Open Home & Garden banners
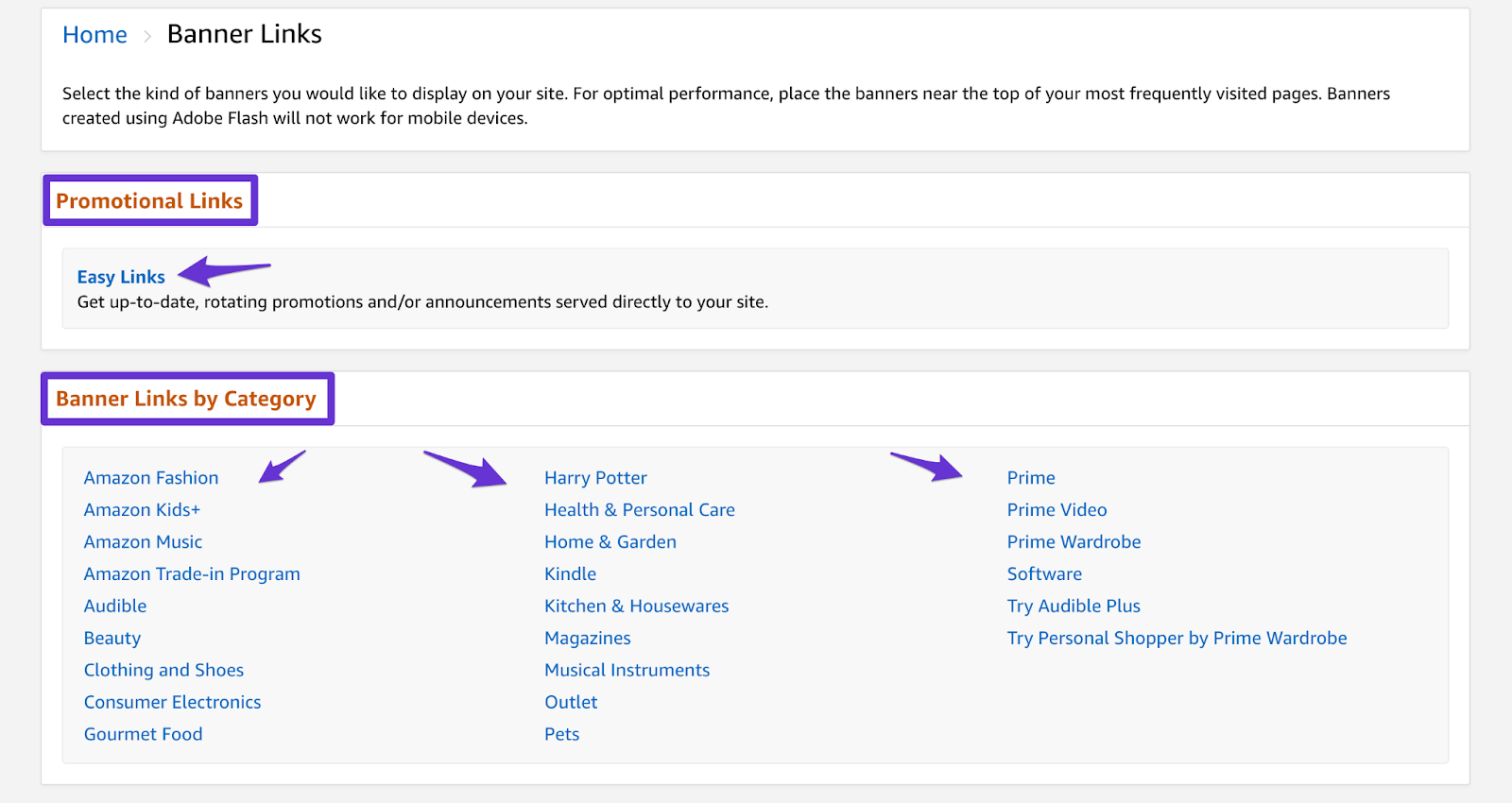1512x803 pixels. point(610,542)
